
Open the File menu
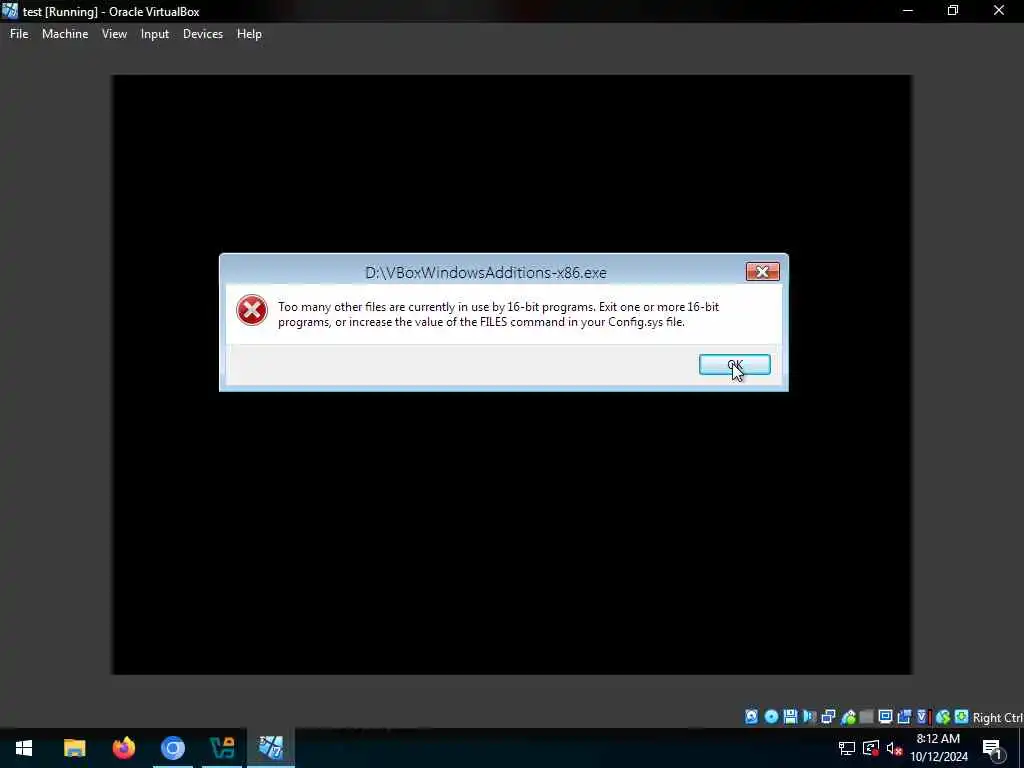19,34
